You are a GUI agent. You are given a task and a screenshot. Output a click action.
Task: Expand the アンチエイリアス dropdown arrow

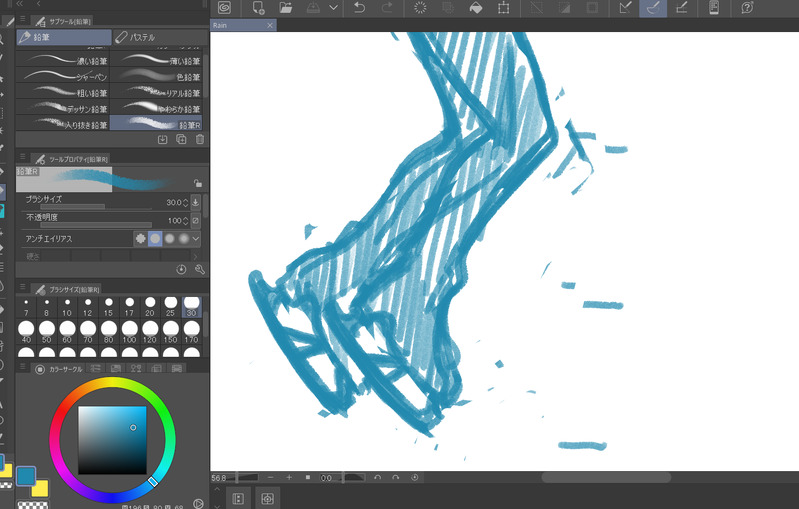coord(196,238)
